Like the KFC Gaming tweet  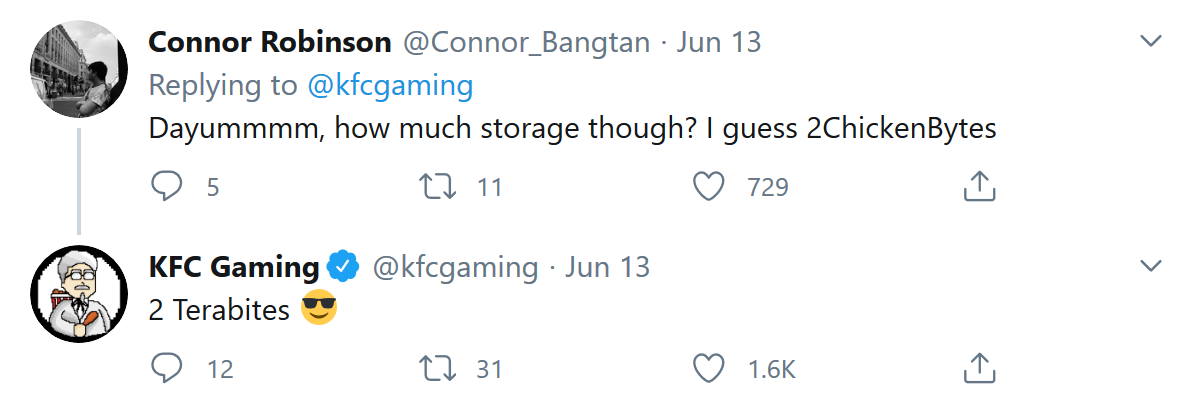click(x=709, y=369)
